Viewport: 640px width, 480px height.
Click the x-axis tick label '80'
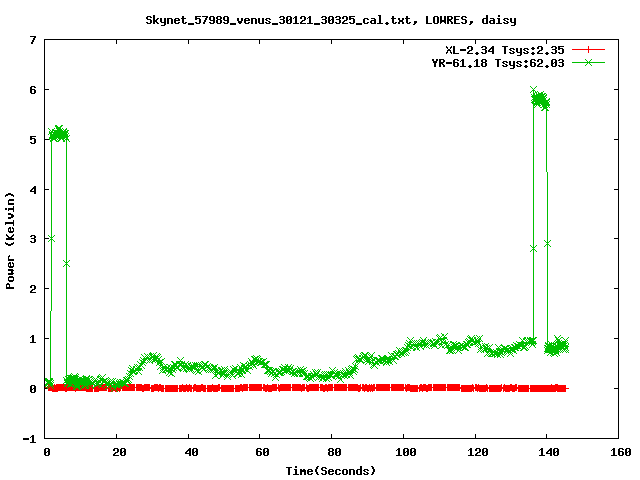[x=334, y=452]
